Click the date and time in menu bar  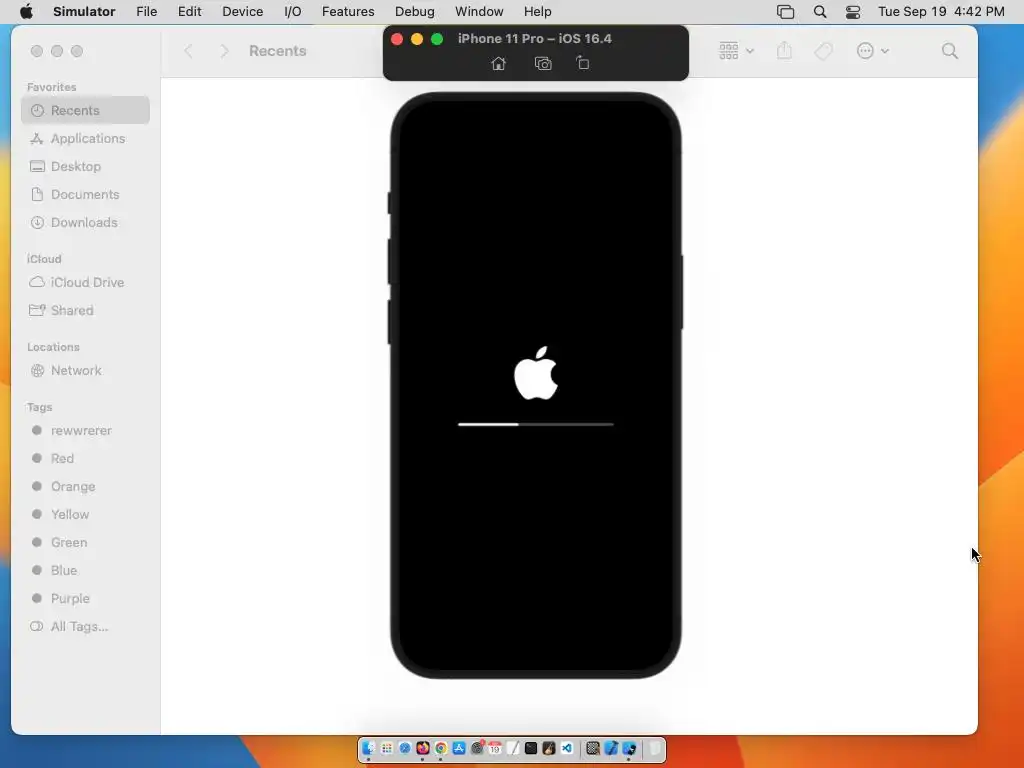pos(941,12)
